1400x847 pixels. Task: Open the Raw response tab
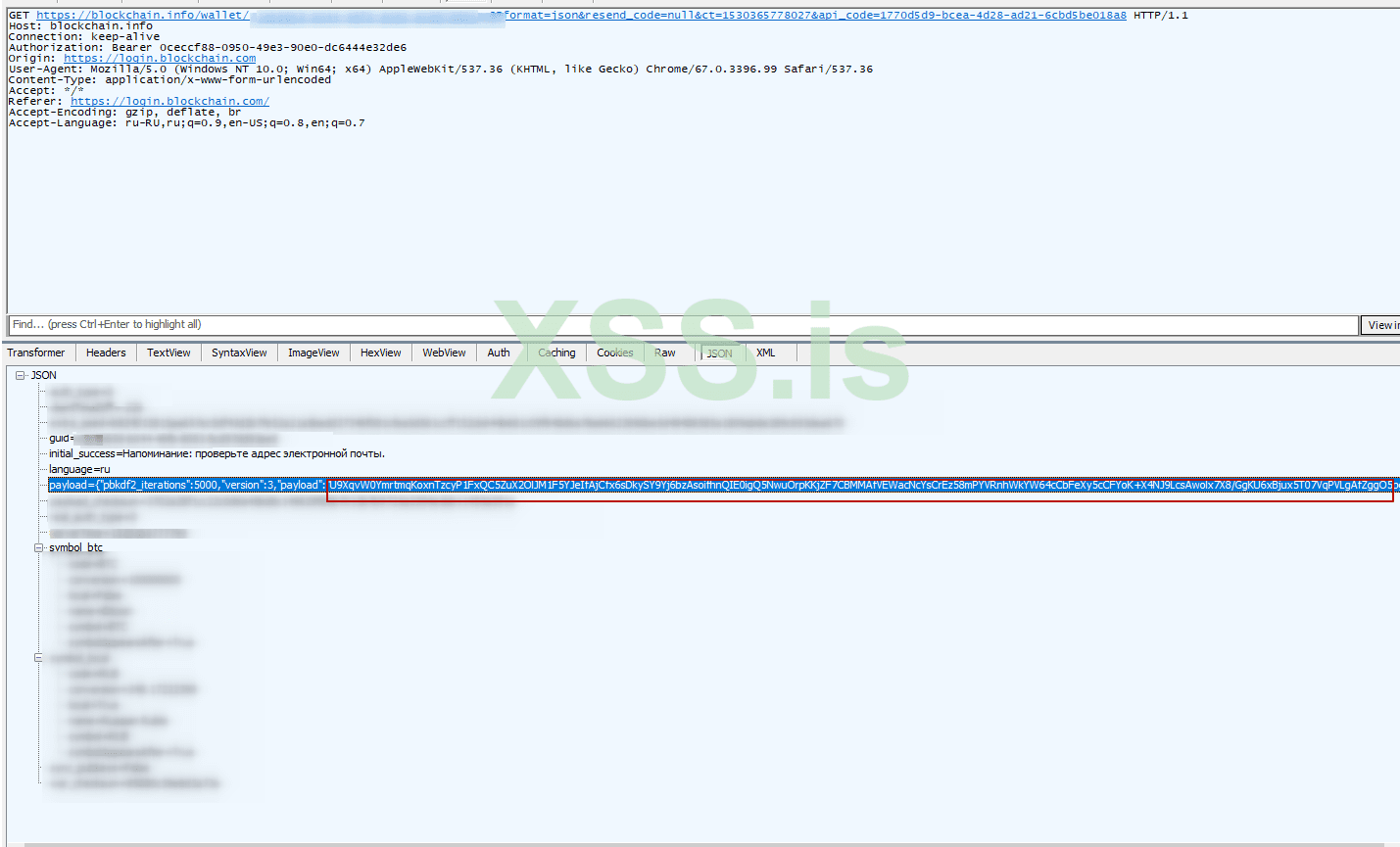click(x=665, y=353)
